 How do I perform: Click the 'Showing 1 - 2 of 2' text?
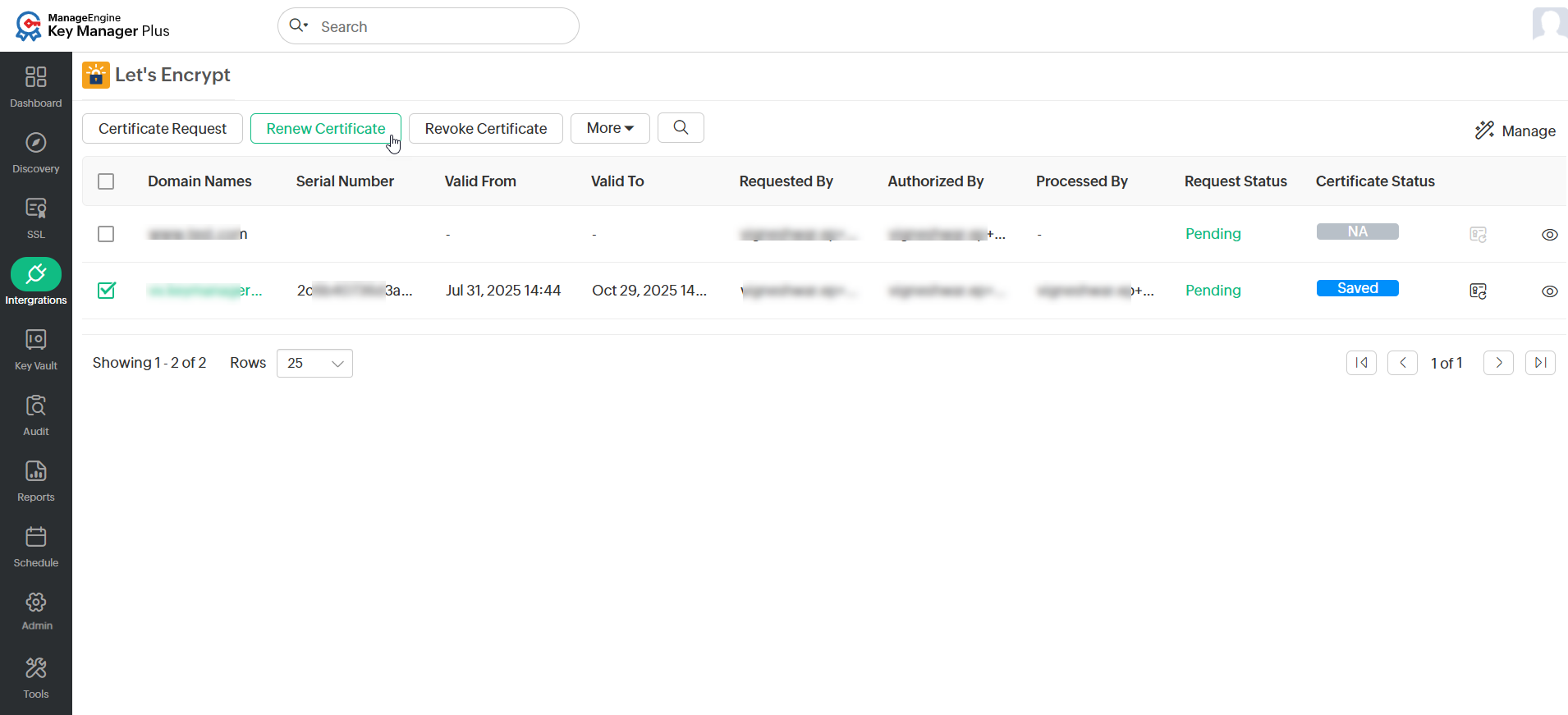coord(149,363)
